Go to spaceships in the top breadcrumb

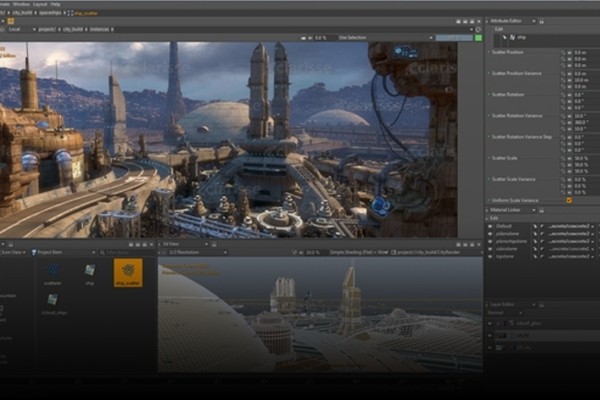(50, 13)
